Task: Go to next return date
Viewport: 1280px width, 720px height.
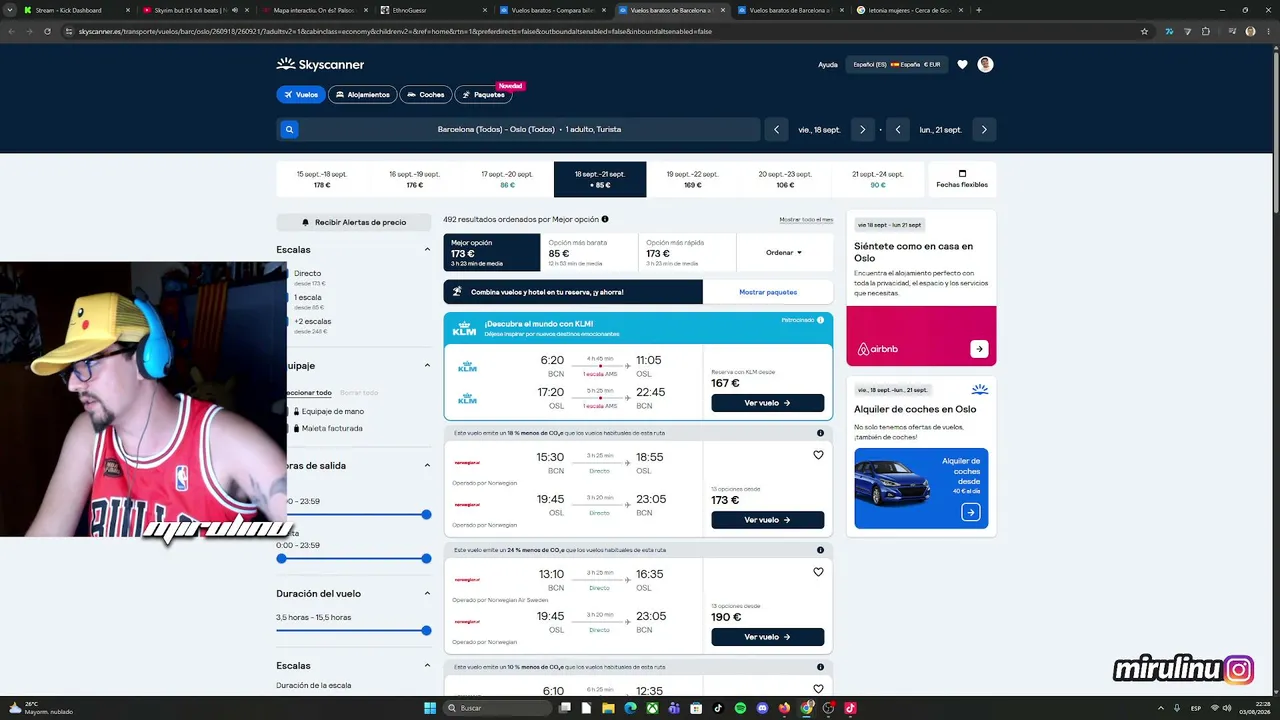Action: tap(984, 129)
